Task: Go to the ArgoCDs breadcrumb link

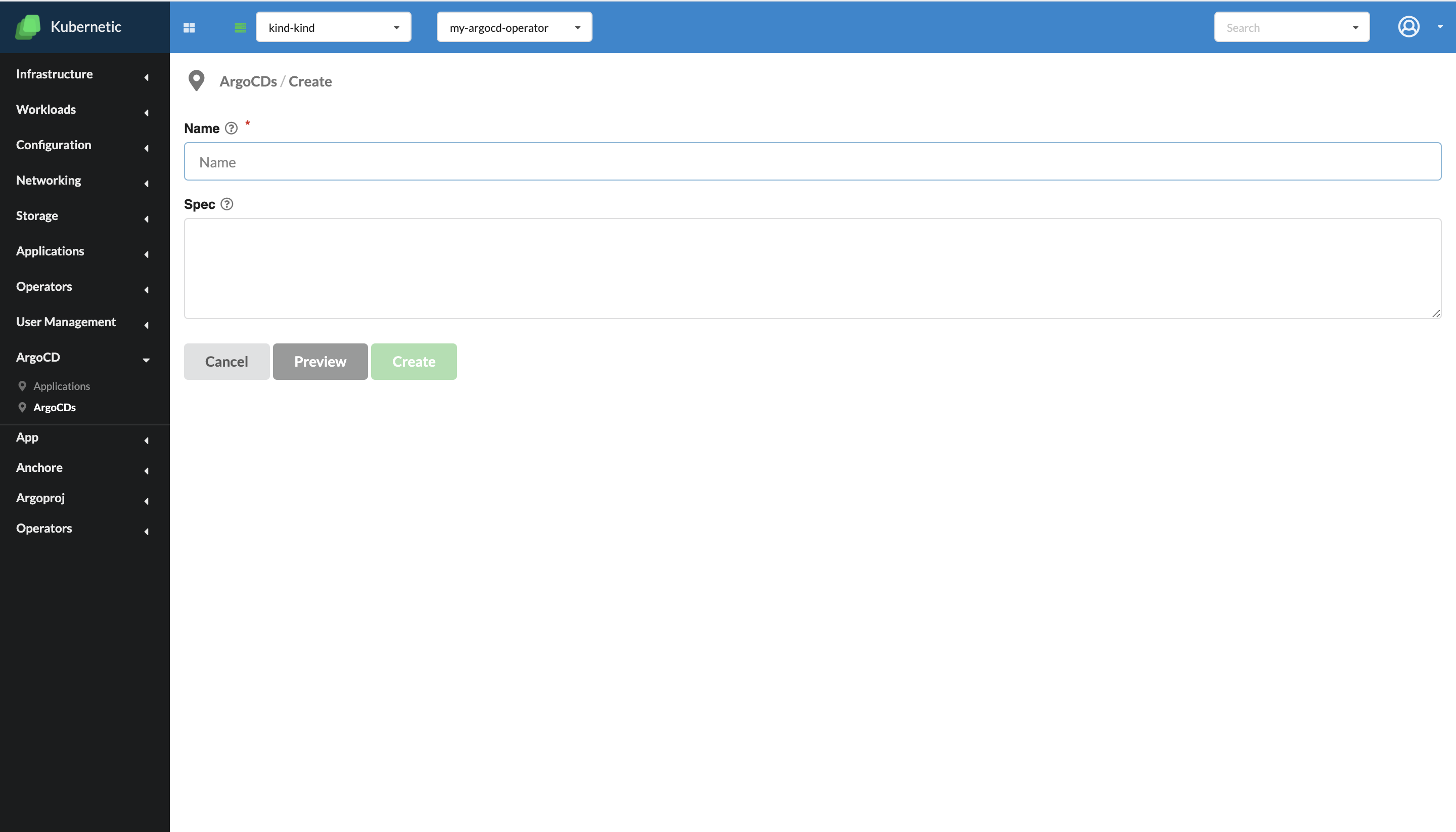Action: 248,81
